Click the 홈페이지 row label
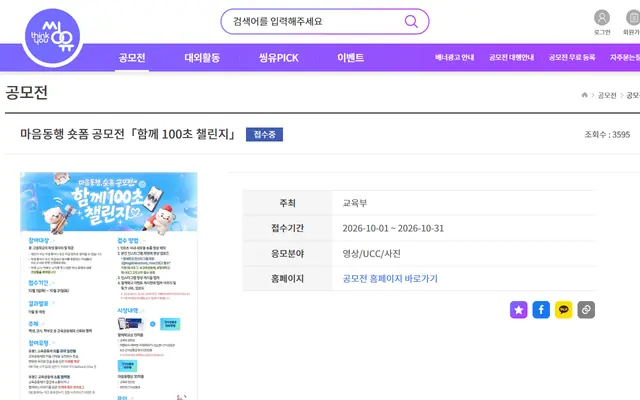This screenshot has width=640, height=400. click(287, 278)
